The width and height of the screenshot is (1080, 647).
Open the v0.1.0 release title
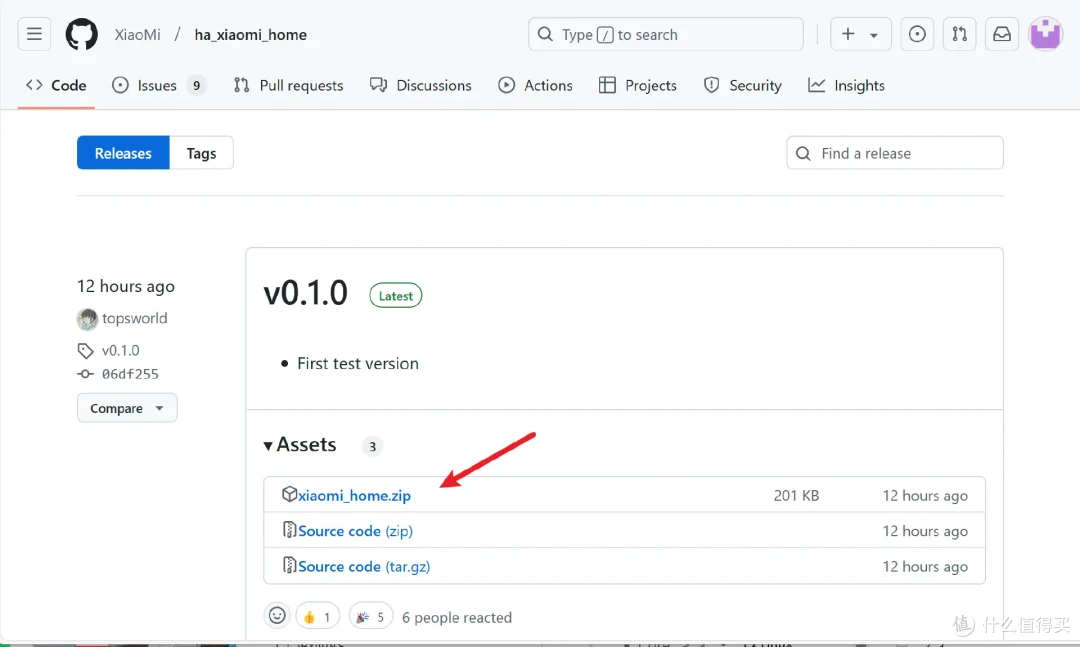[x=306, y=293]
